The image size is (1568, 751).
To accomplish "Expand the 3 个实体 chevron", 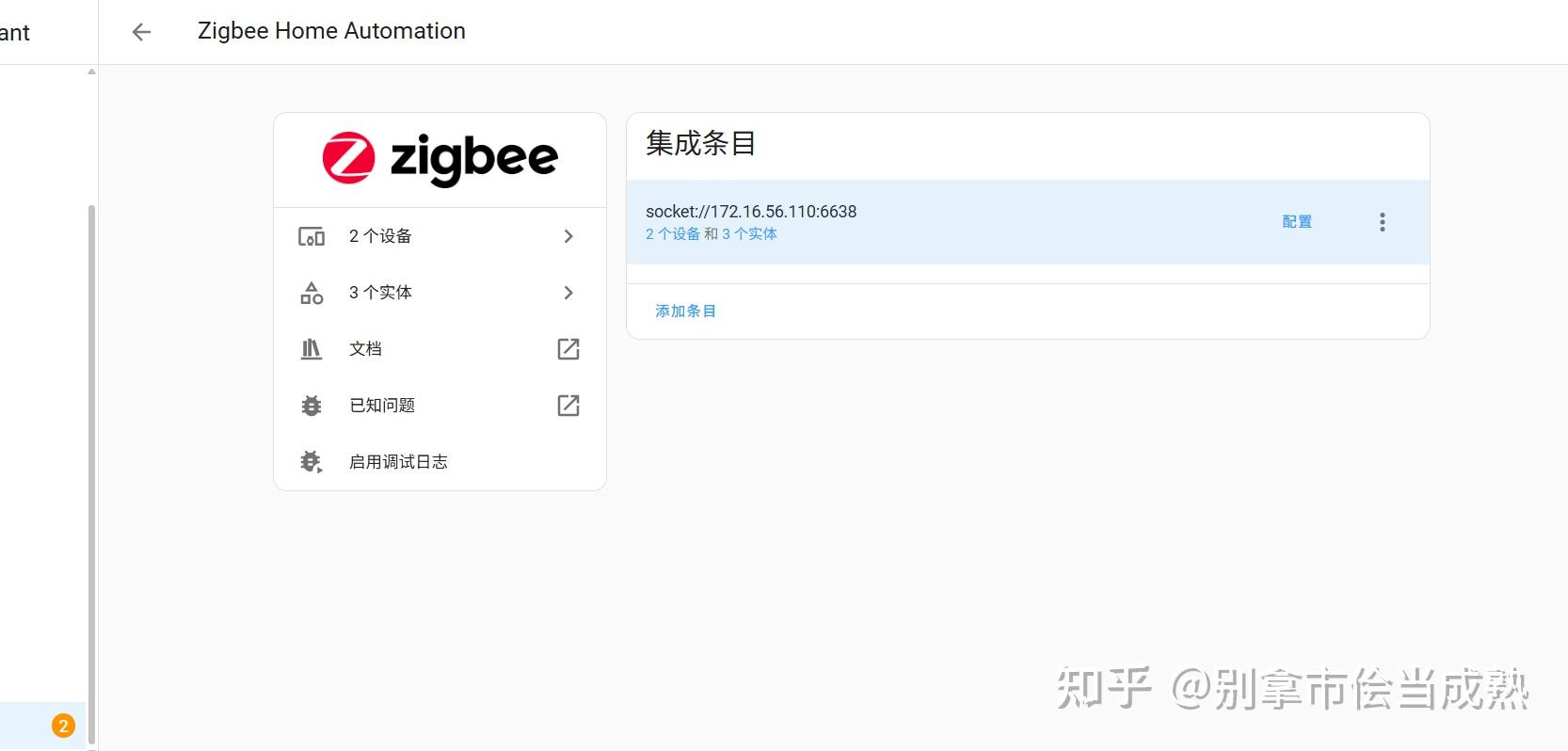I will 568,293.
